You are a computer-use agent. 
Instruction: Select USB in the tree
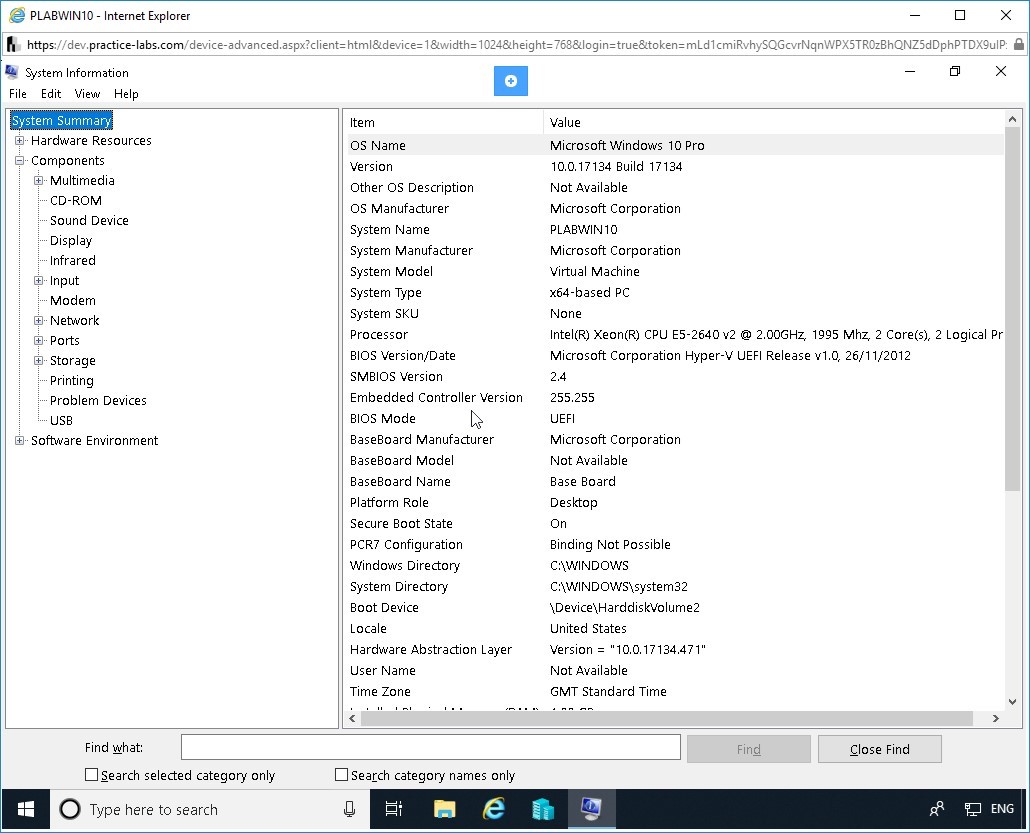[x=61, y=420]
